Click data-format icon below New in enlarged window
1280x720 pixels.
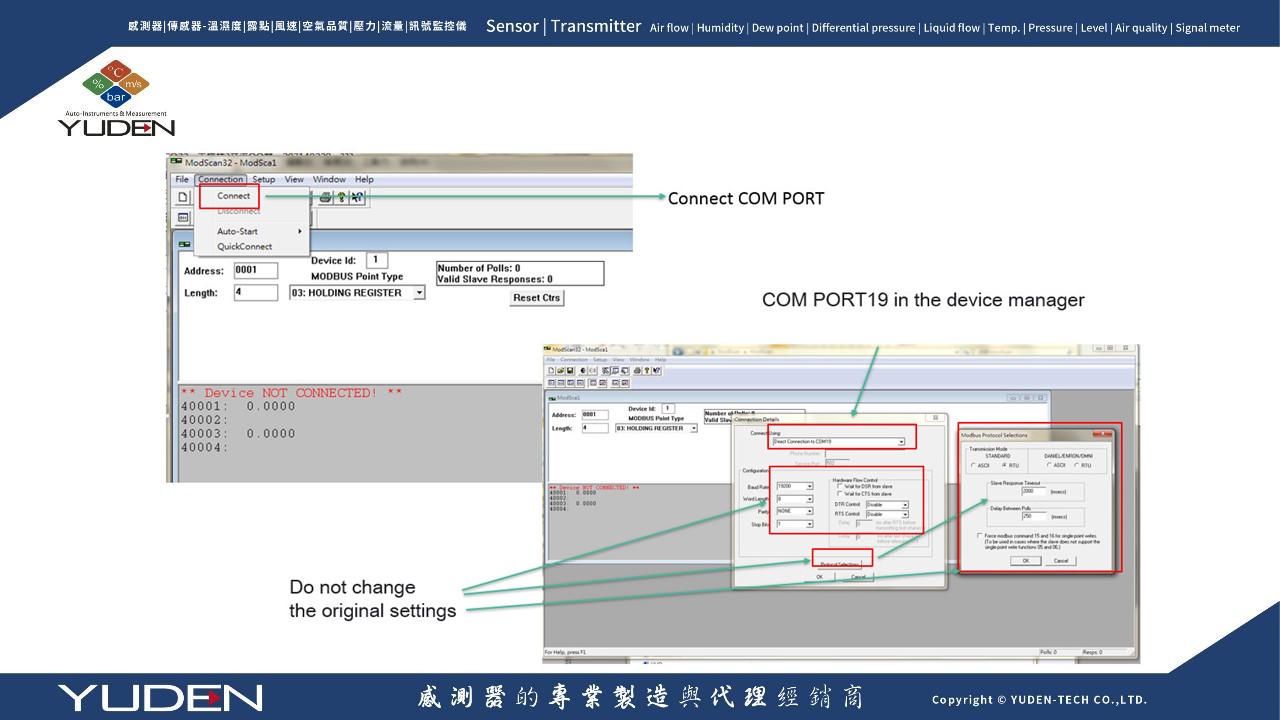[x=183, y=218]
